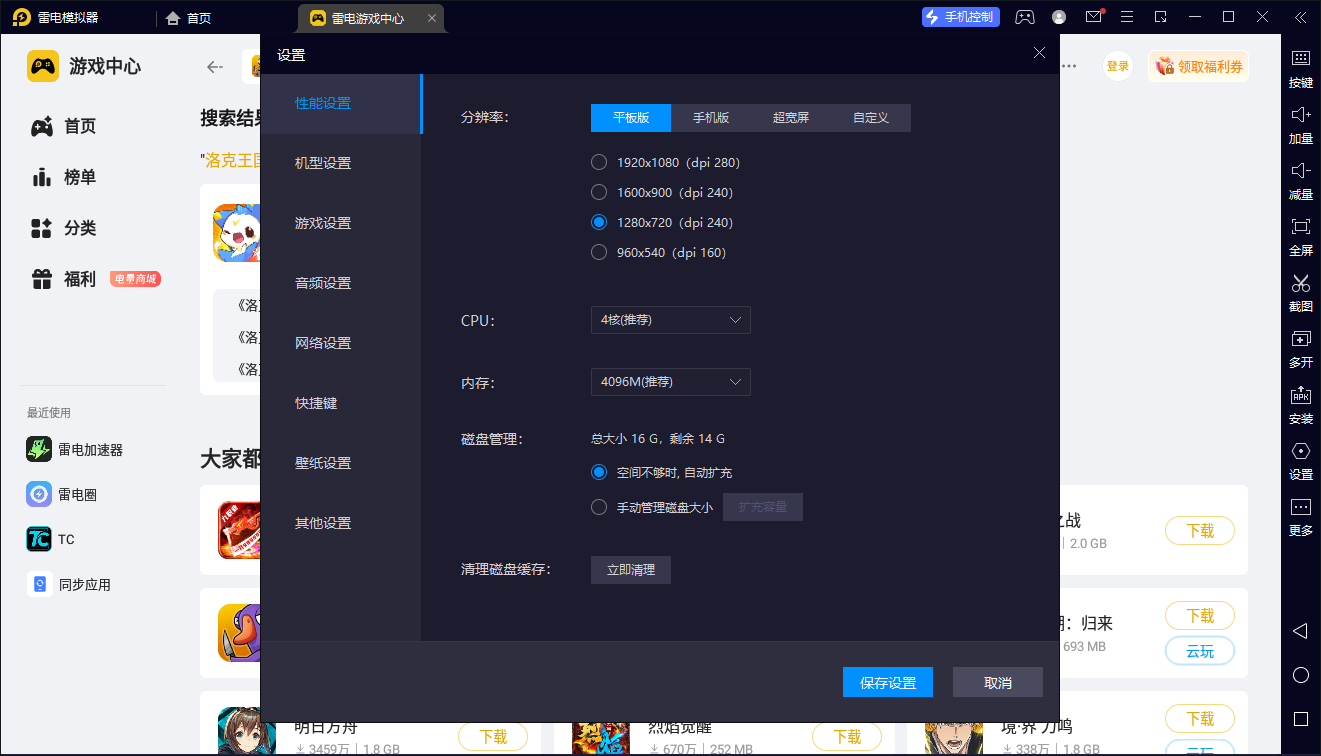Lower volume with the 减量 icon
Screen dimensions: 1321x756
coord(1300,181)
